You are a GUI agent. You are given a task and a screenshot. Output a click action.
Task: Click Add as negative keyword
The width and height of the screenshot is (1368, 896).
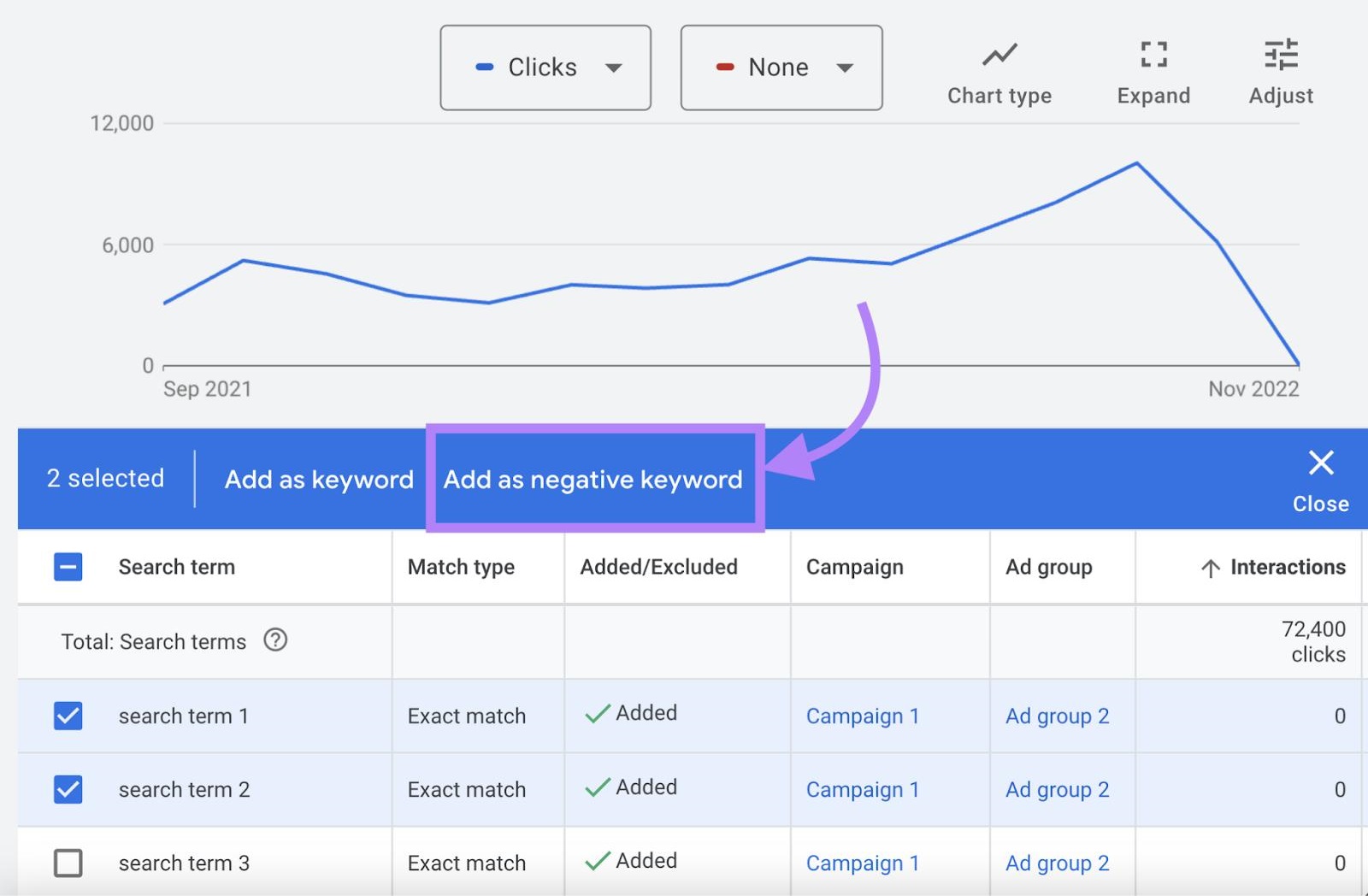click(593, 480)
